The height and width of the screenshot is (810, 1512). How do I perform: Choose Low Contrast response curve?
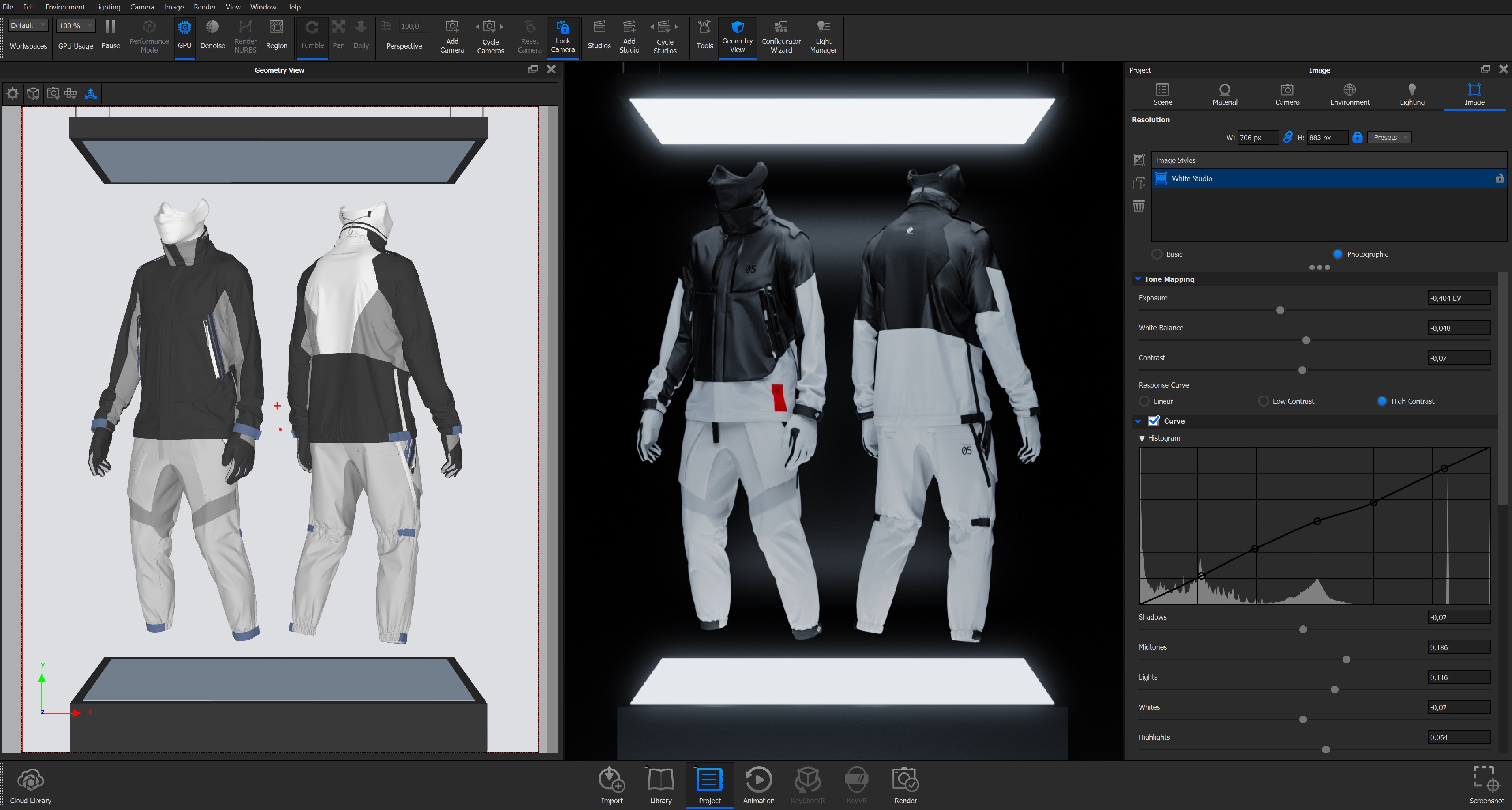[1264, 401]
